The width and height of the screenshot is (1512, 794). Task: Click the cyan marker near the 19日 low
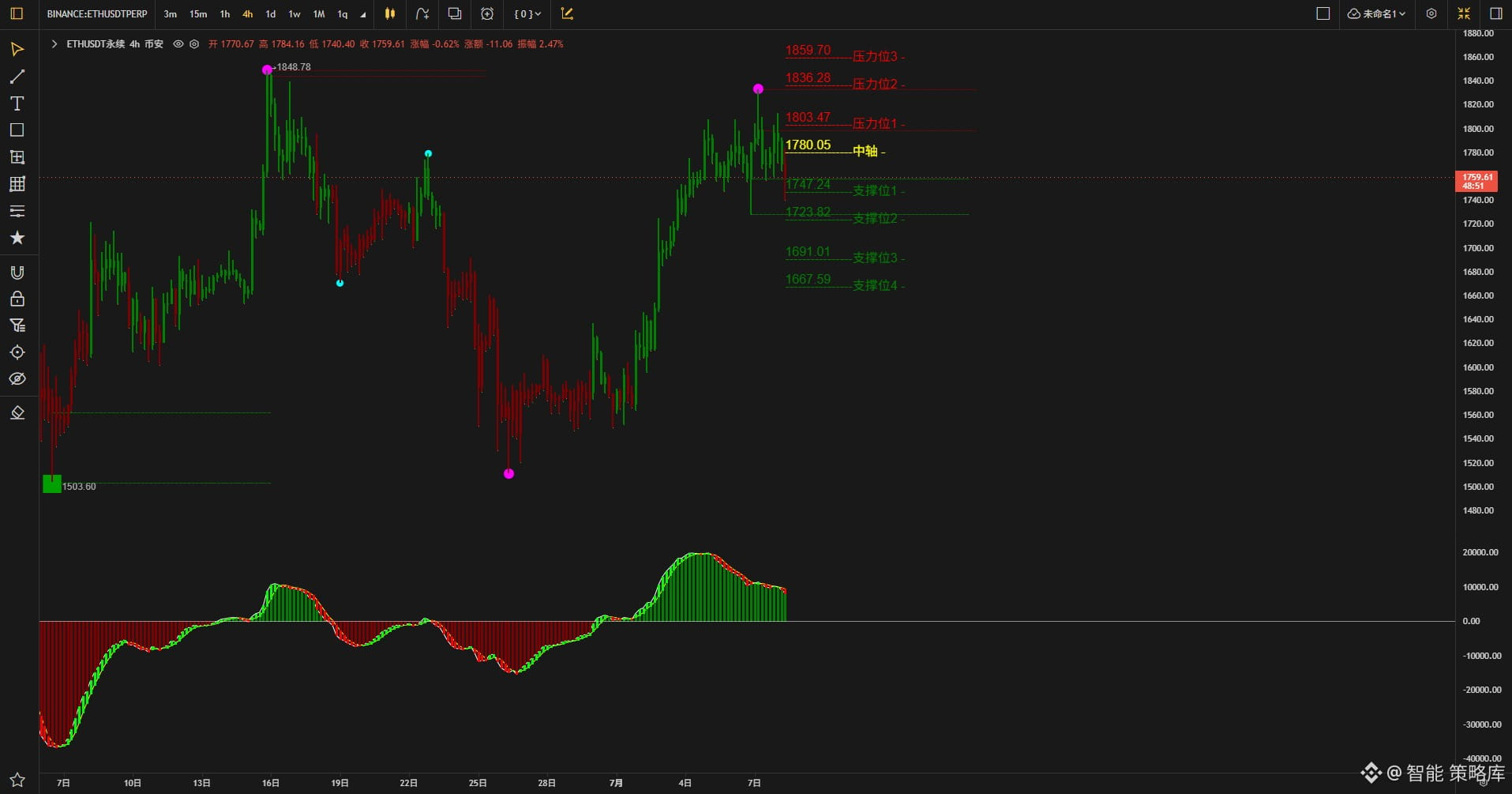pos(340,283)
